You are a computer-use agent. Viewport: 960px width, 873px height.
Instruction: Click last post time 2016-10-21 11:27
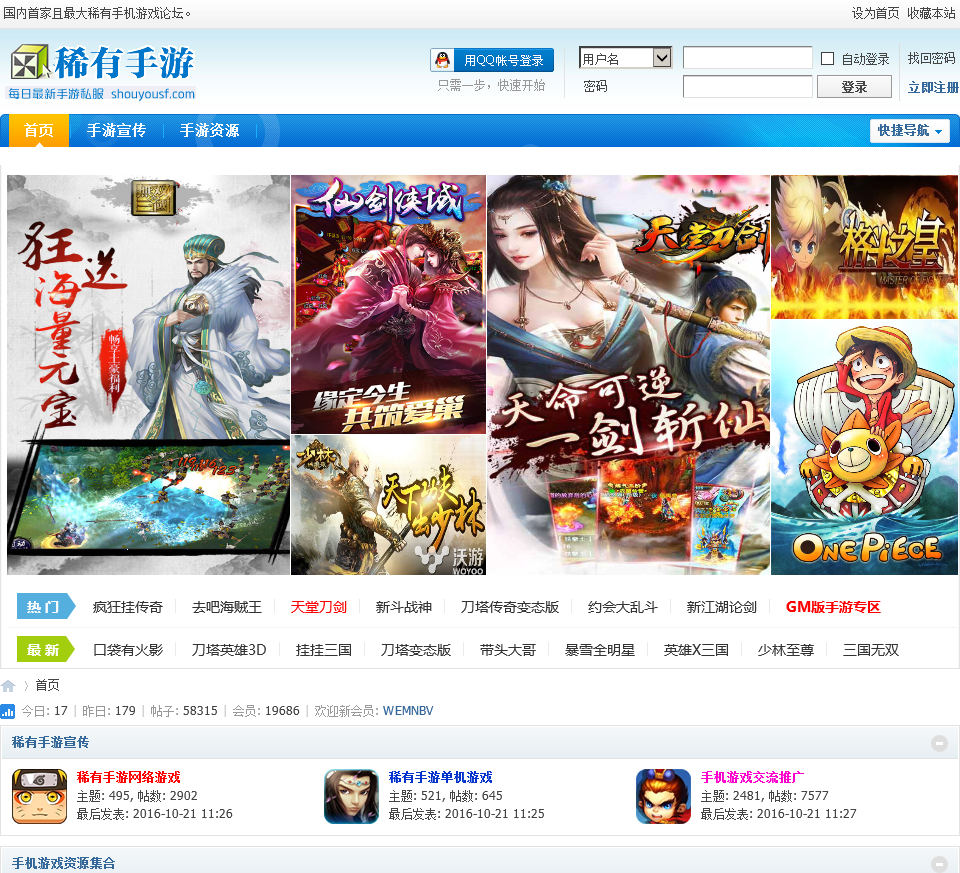click(807, 814)
